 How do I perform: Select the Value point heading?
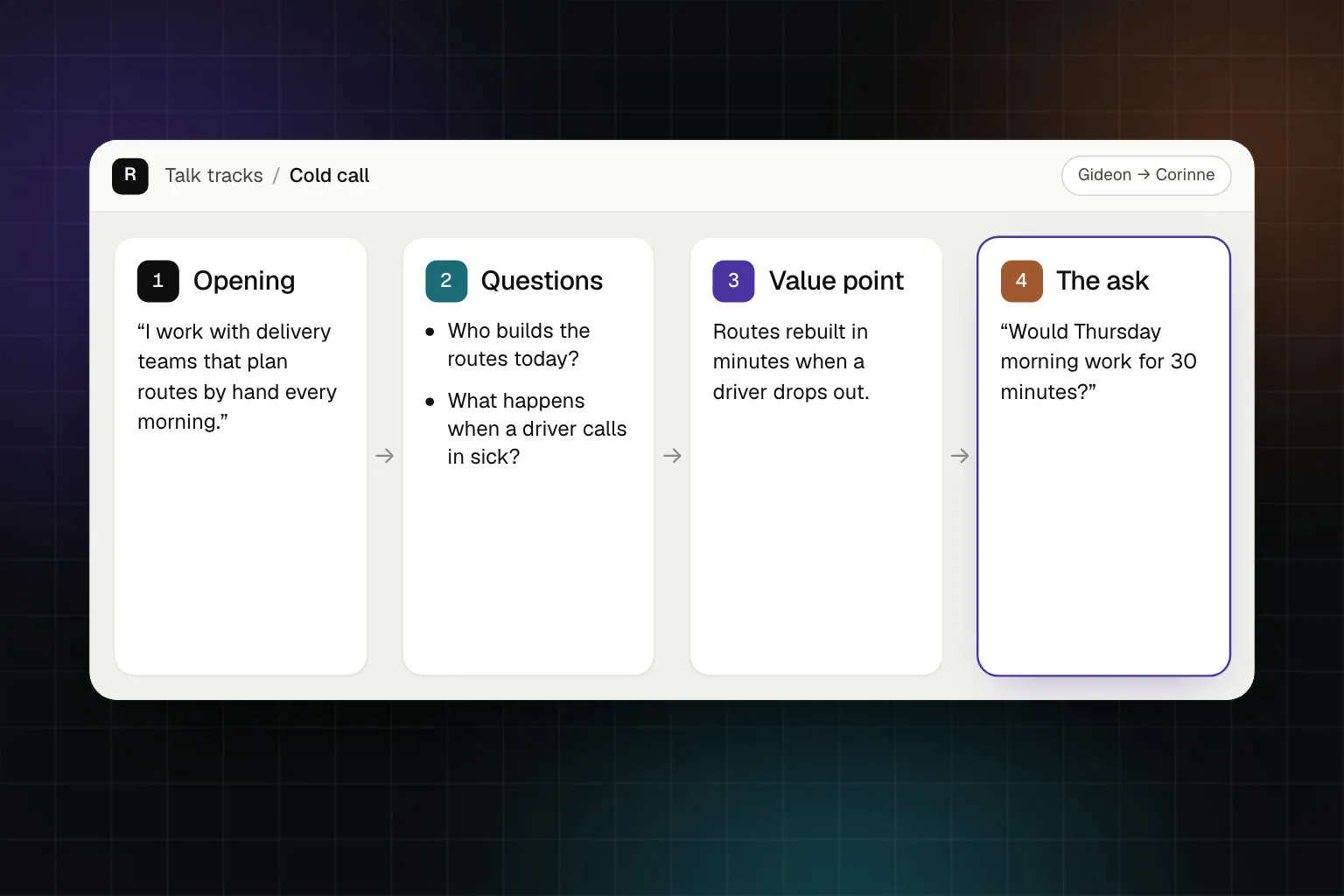pyautogui.click(x=836, y=281)
